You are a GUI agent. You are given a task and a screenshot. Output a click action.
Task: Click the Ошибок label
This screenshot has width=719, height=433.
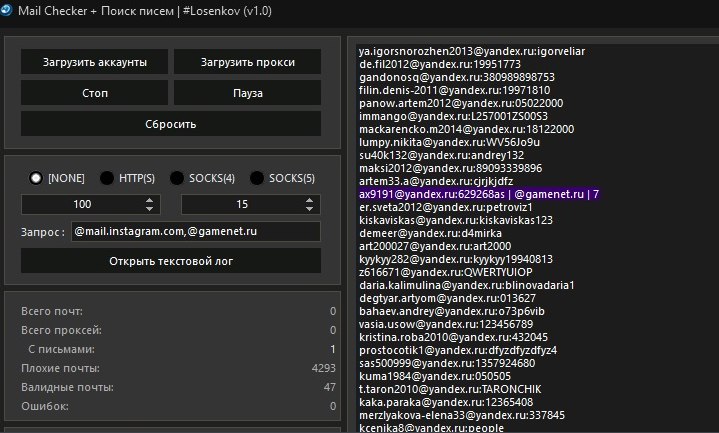point(45,406)
